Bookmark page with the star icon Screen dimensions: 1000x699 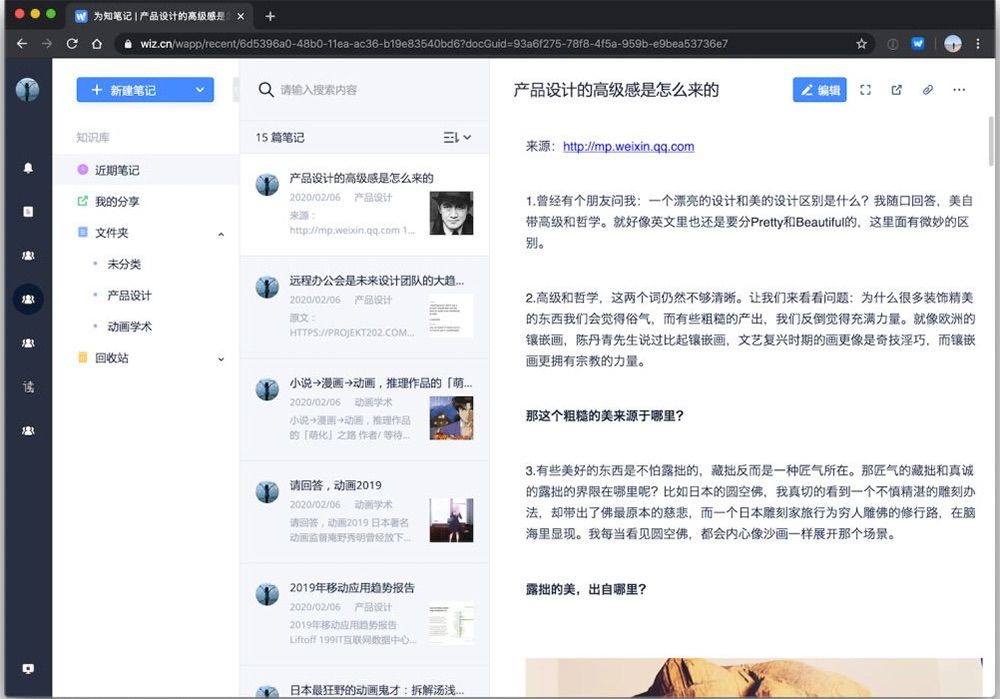tap(861, 43)
